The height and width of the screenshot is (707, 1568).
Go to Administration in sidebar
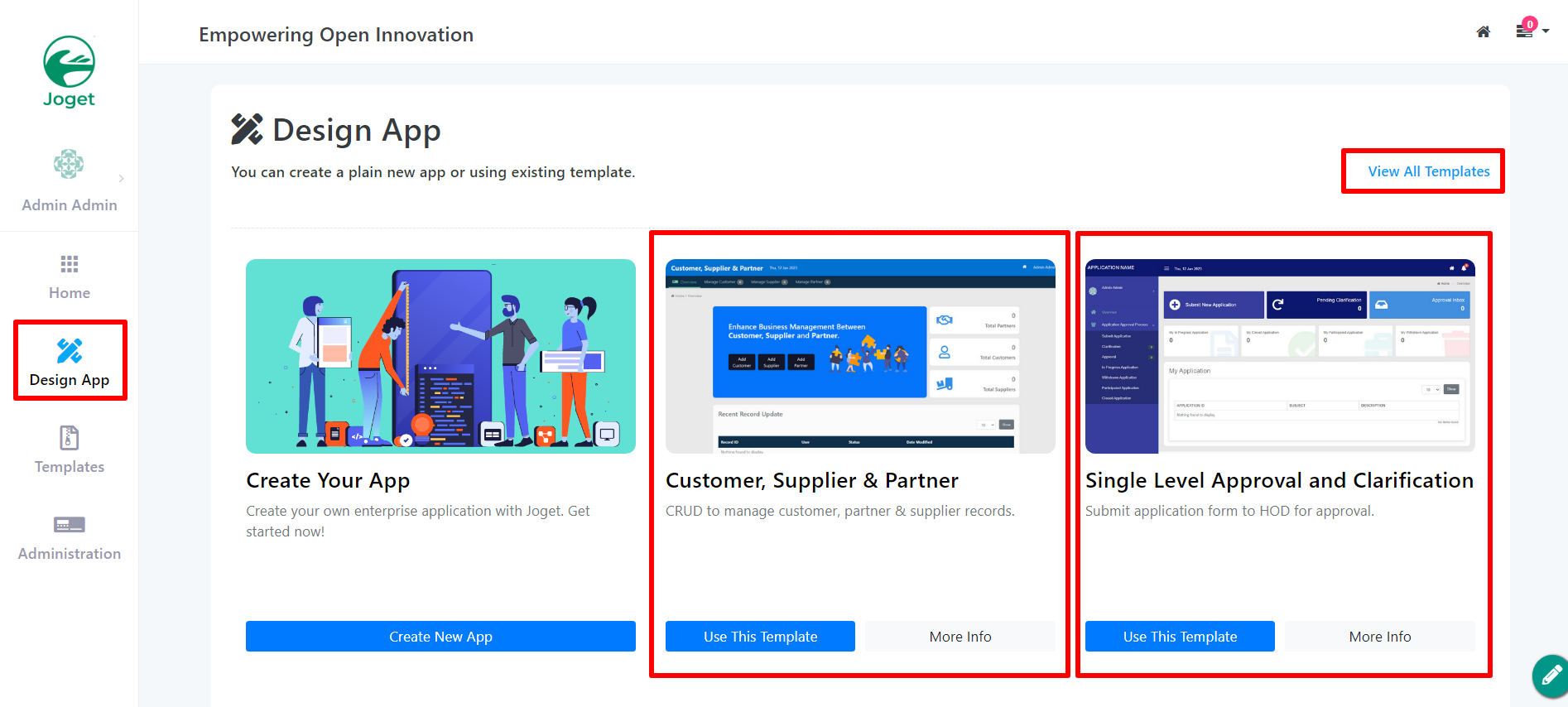pyautogui.click(x=70, y=525)
